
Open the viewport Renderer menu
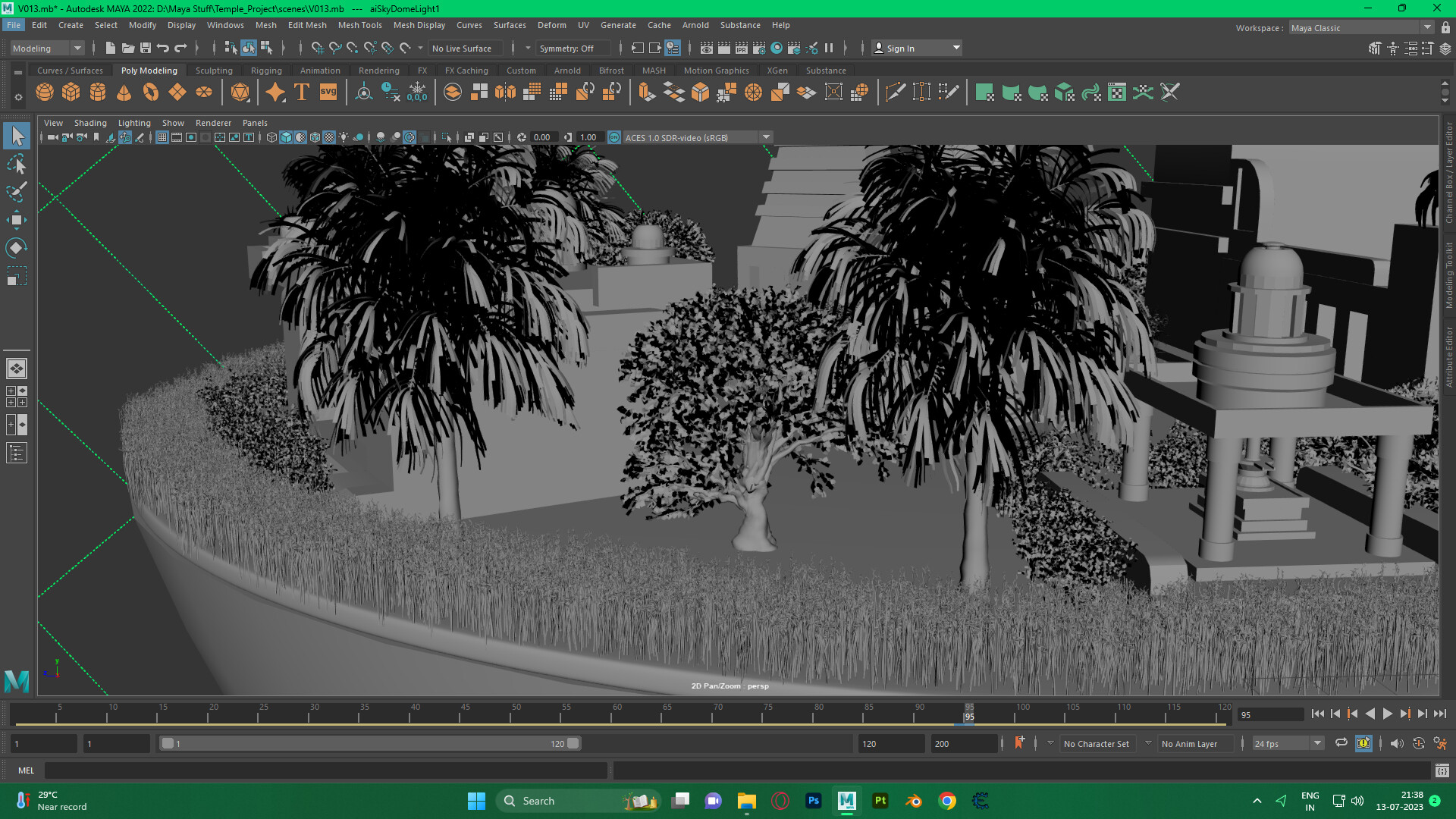[x=213, y=123]
